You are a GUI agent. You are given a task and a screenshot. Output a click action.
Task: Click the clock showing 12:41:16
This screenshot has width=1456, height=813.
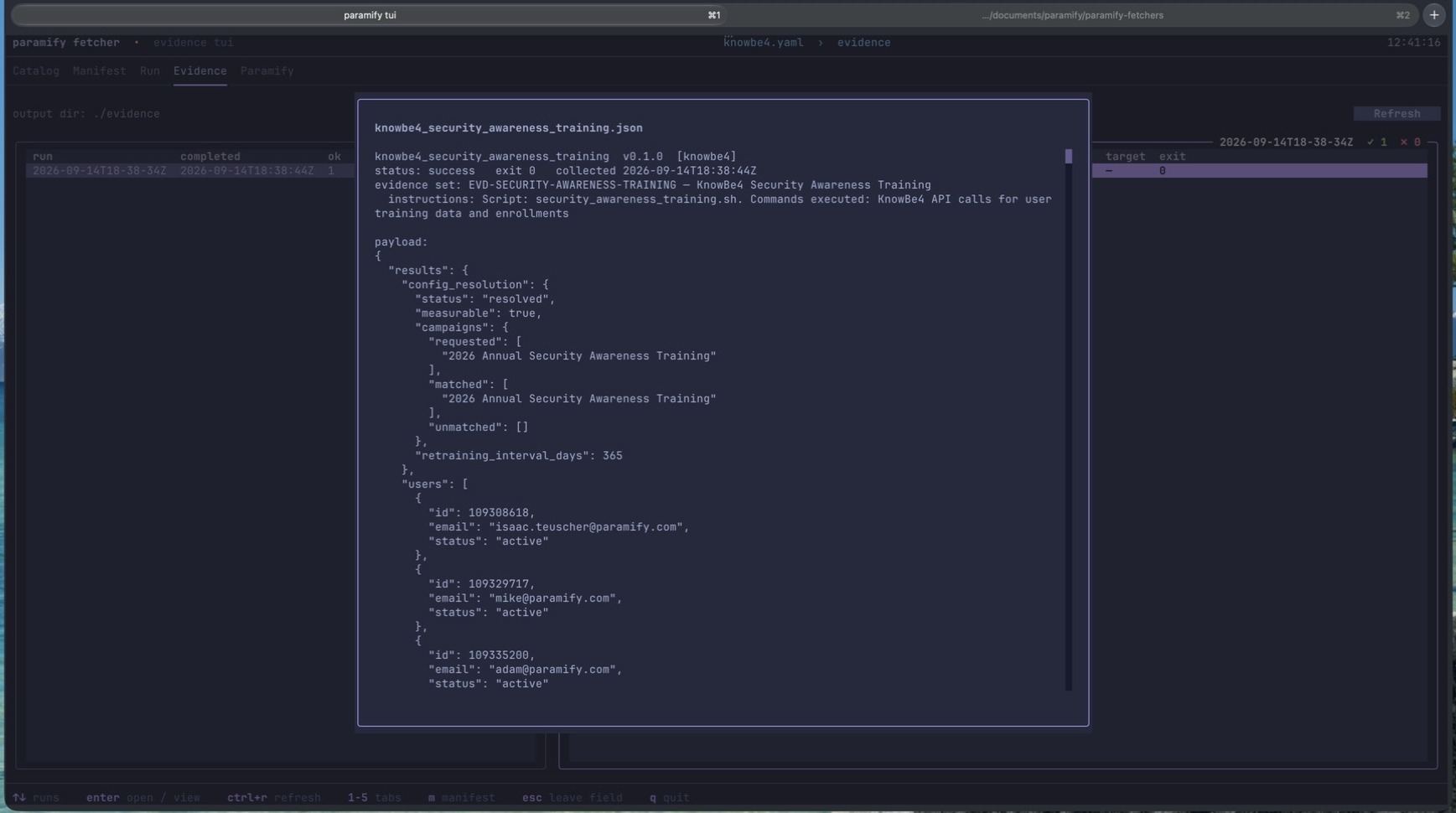(x=1414, y=43)
